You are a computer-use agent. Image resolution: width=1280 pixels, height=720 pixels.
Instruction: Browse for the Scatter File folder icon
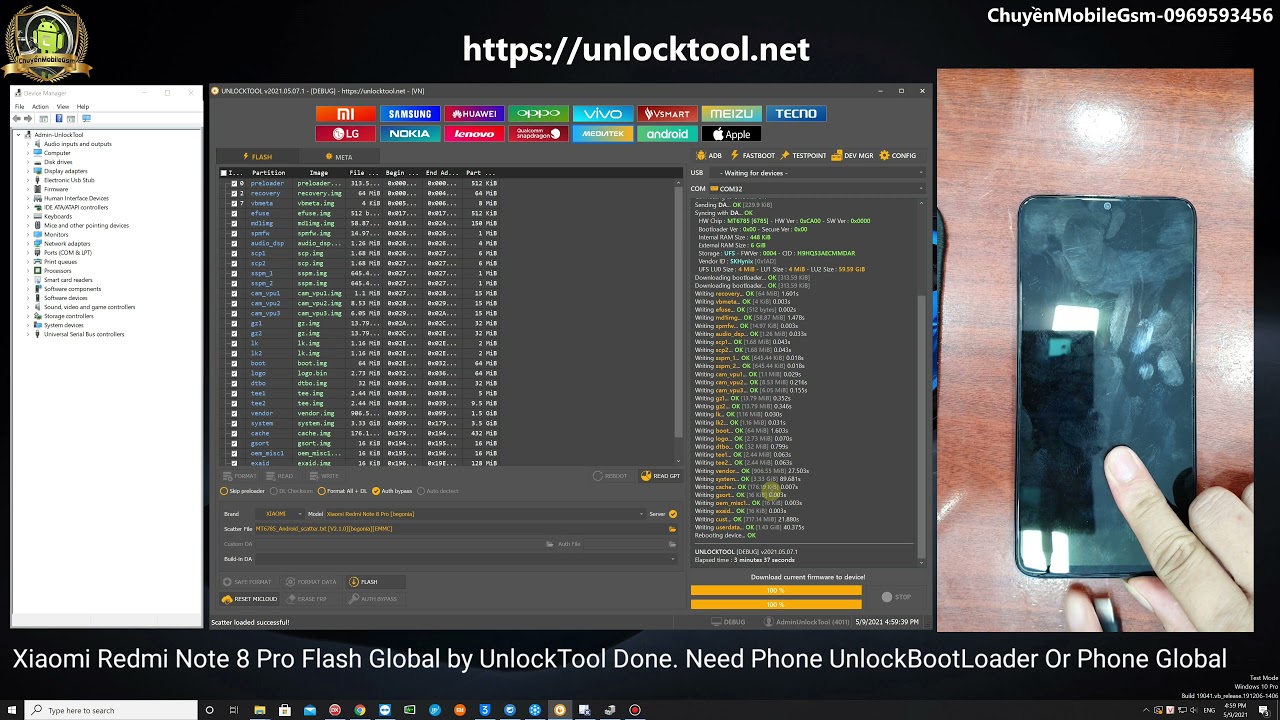[x=672, y=529]
